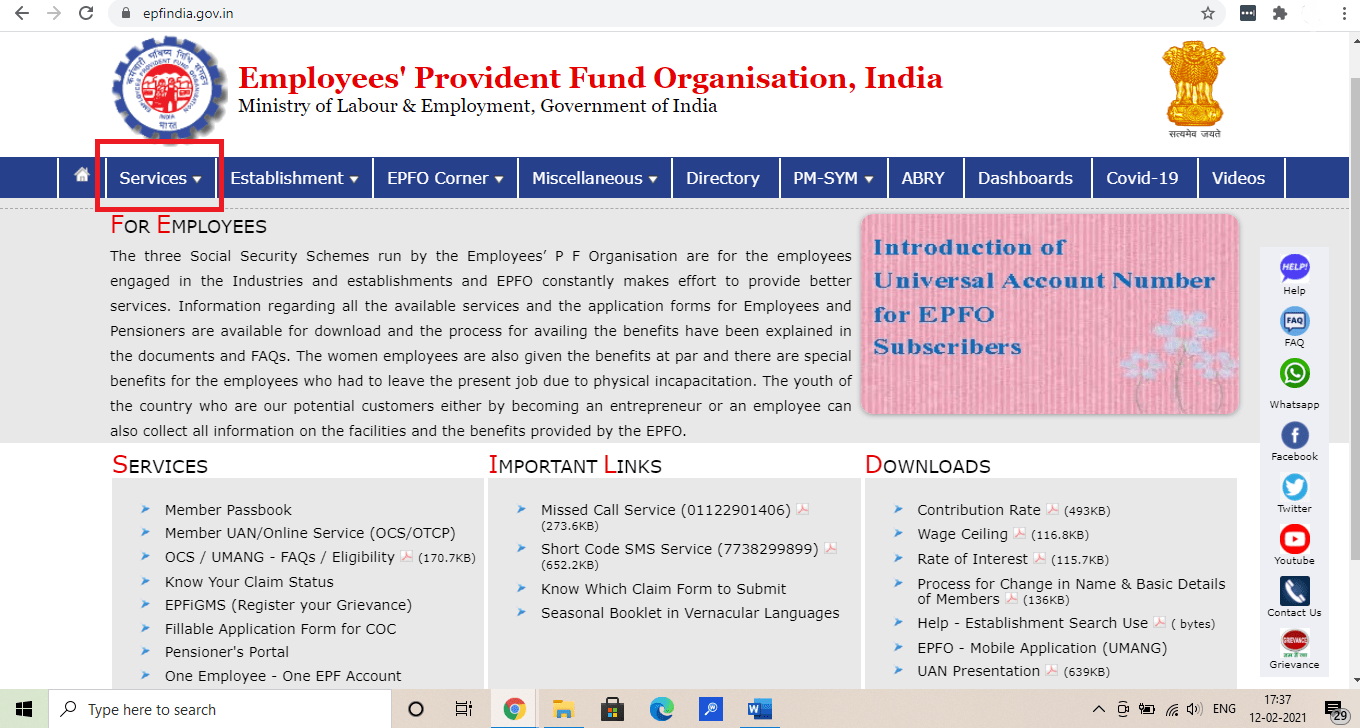This screenshot has height=728, width=1360.
Task: Click Know Your Claim Status link
Action: pyautogui.click(x=248, y=581)
